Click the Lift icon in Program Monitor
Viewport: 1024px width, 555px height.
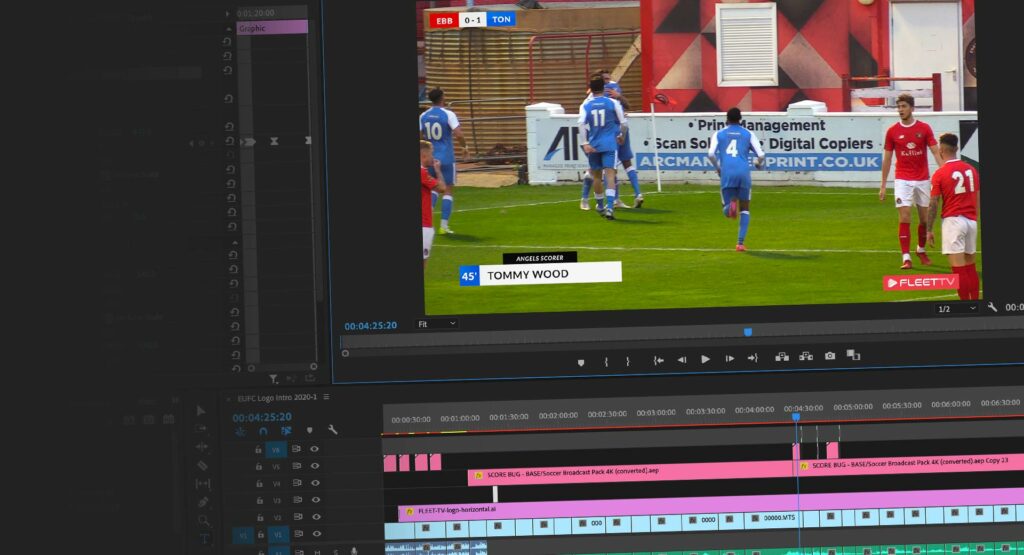pos(781,356)
